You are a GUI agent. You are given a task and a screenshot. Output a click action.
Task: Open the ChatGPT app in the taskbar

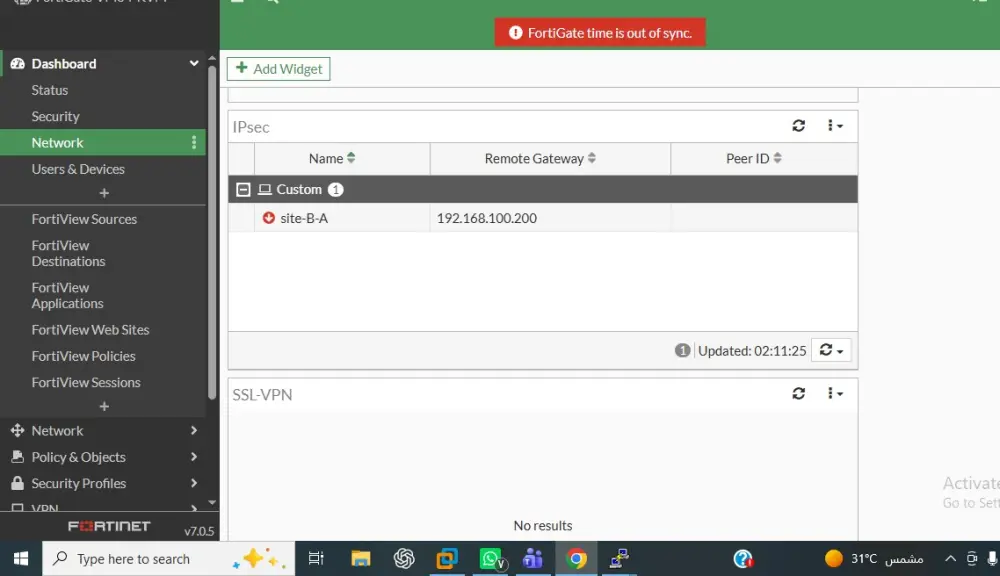(x=404, y=559)
